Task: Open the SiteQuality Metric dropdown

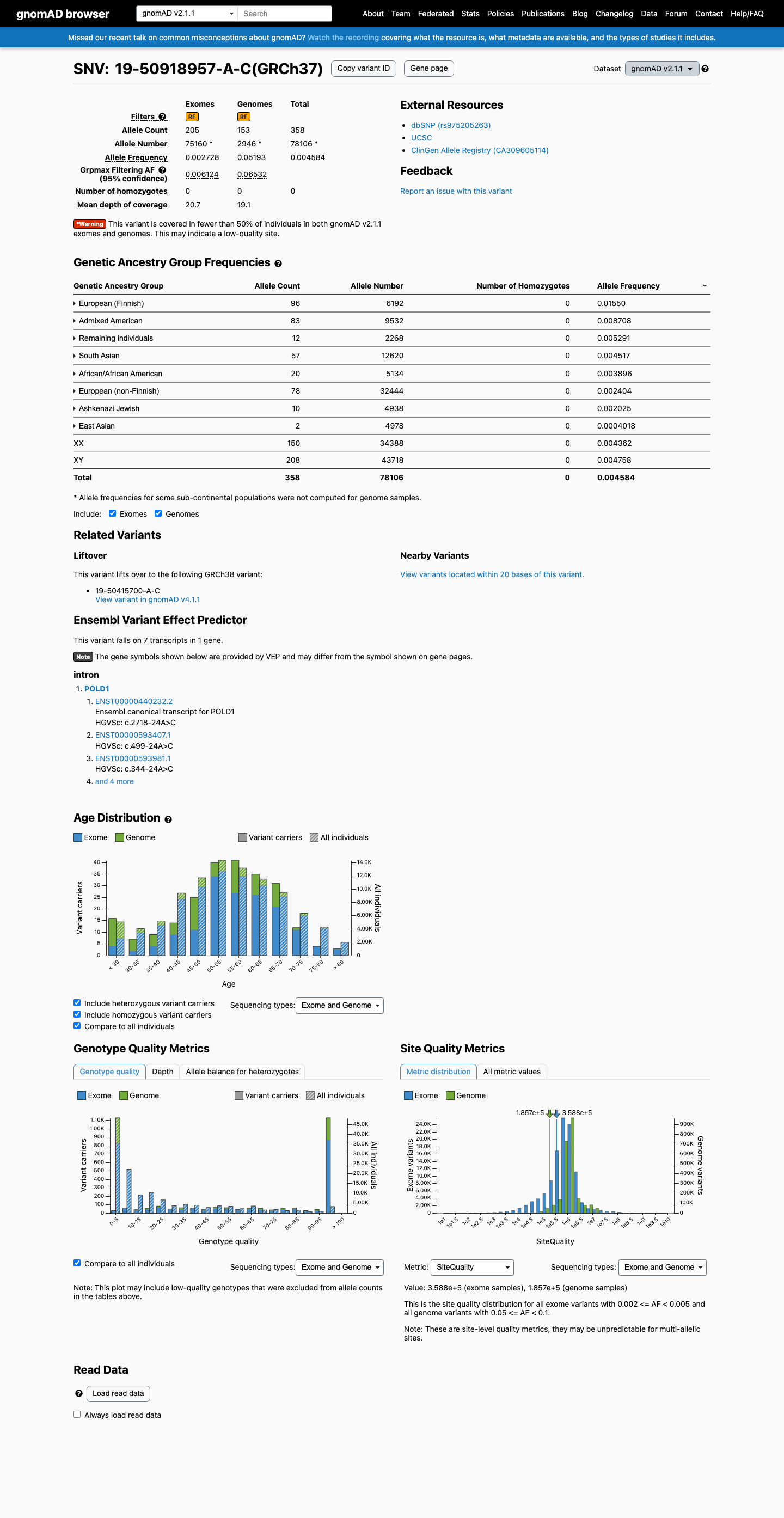Action: coord(473,1267)
